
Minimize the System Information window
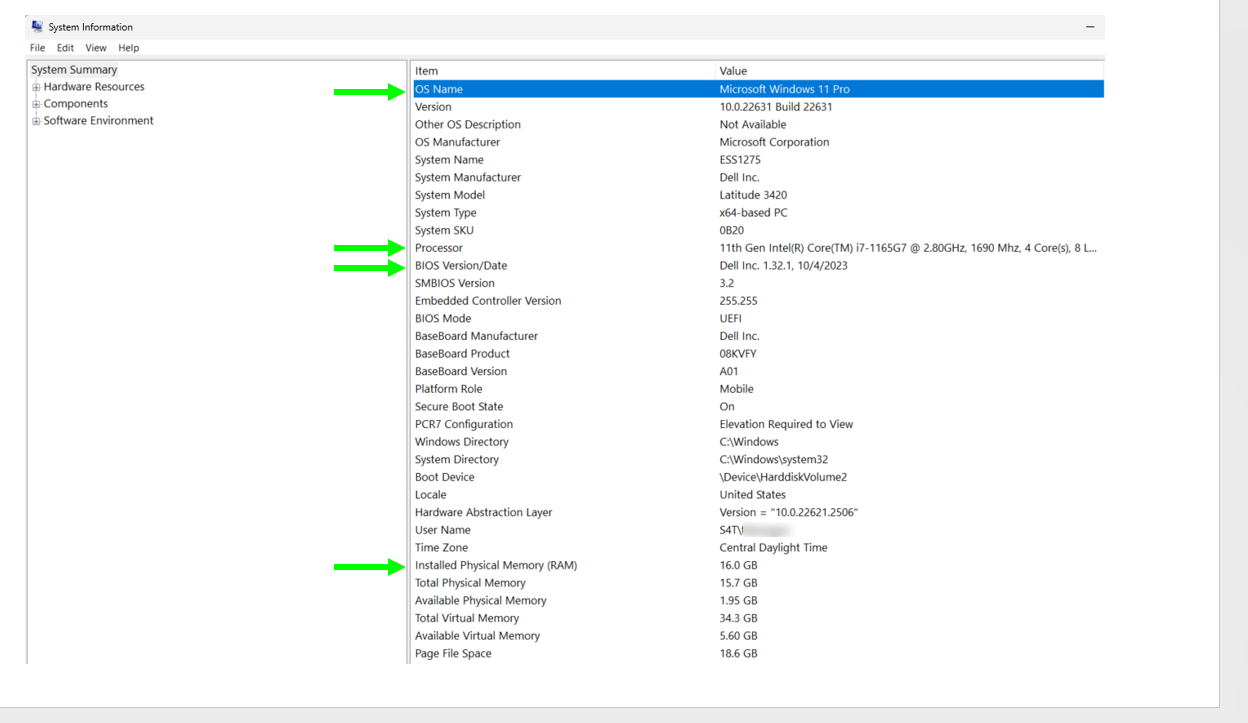click(x=1089, y=27)
